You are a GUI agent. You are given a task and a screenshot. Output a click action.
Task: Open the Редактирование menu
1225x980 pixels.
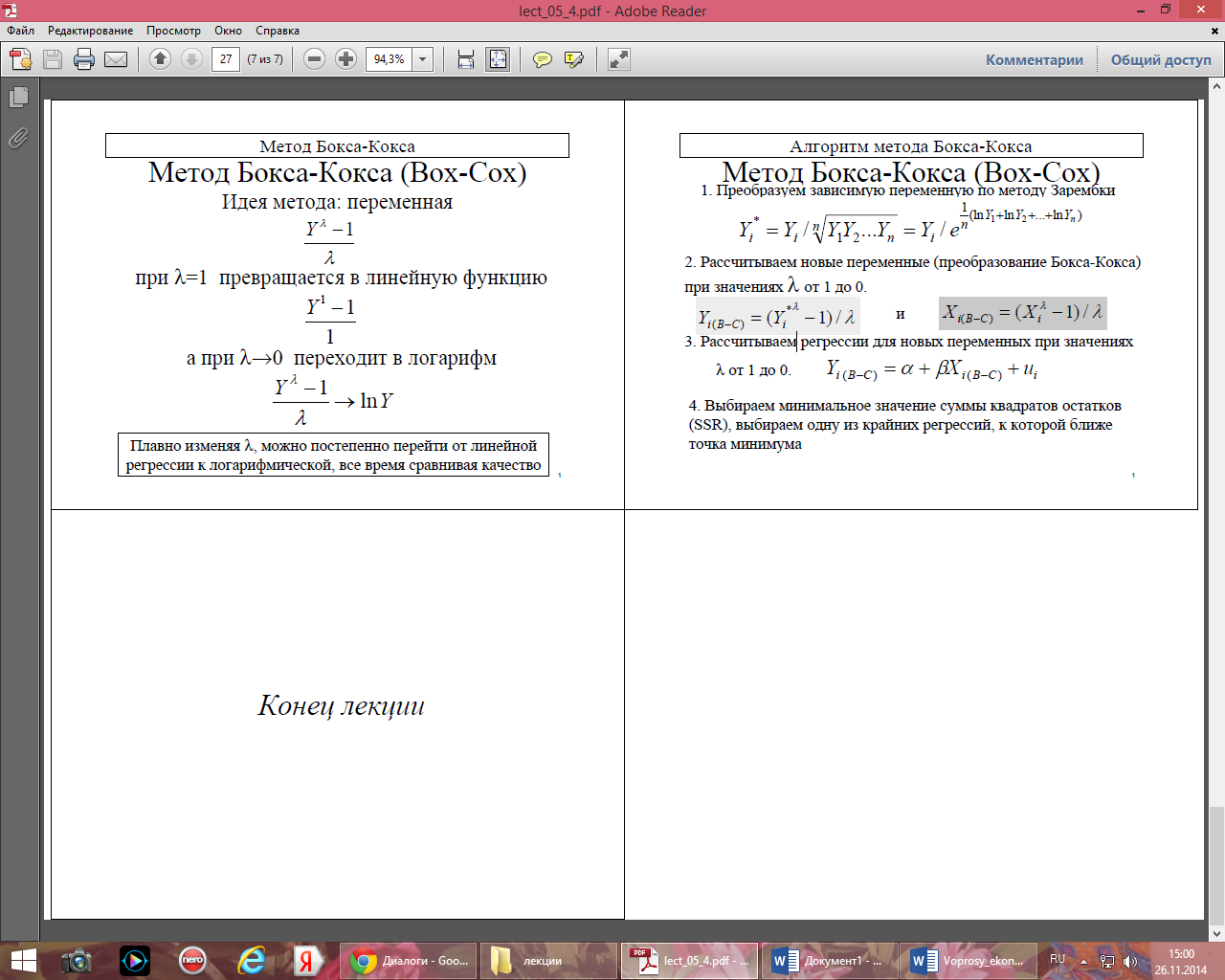click(91, 31)
